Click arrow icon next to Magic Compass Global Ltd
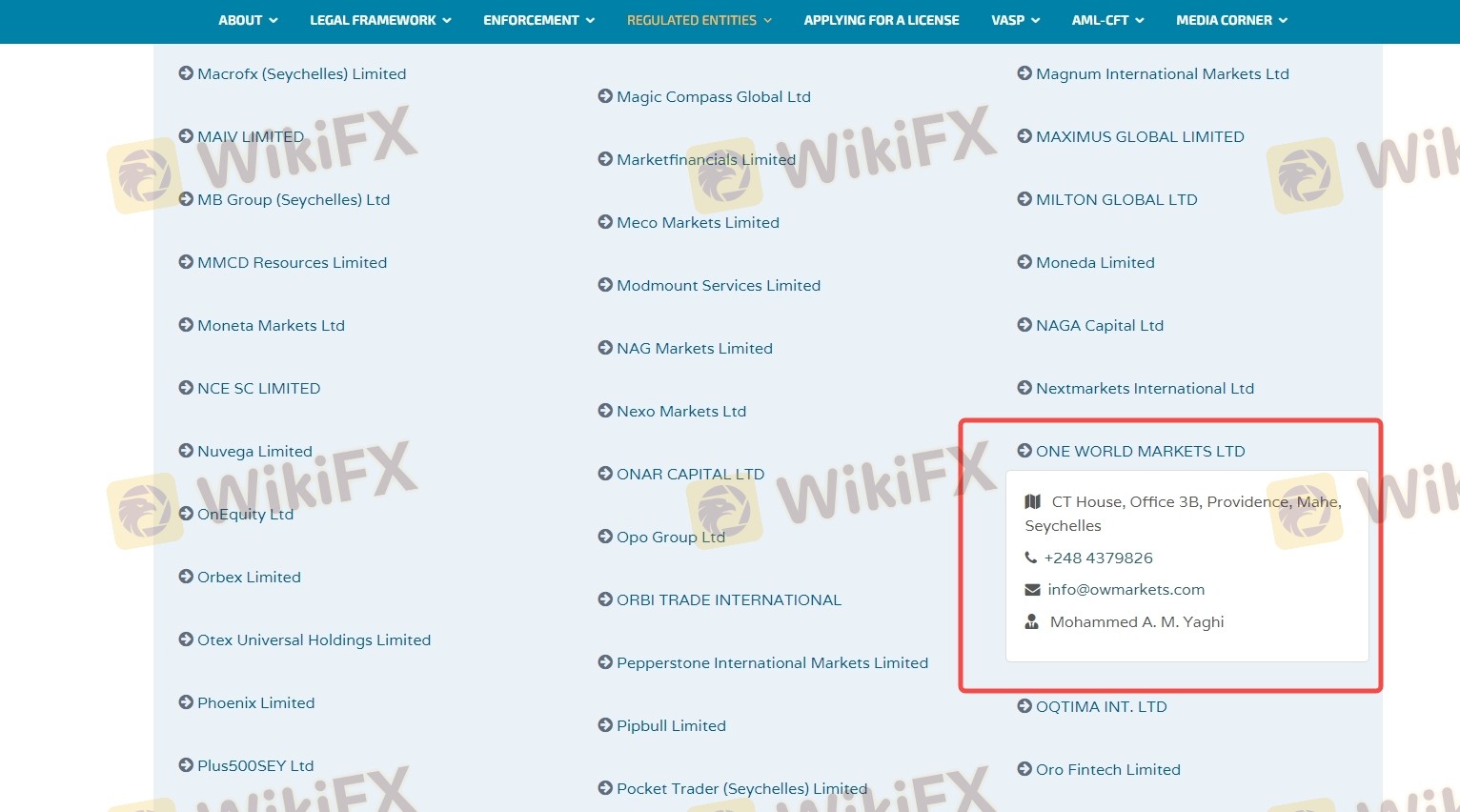Viewport: 1460px width, 812px height. pyautogui.click(x=605, y=96)
